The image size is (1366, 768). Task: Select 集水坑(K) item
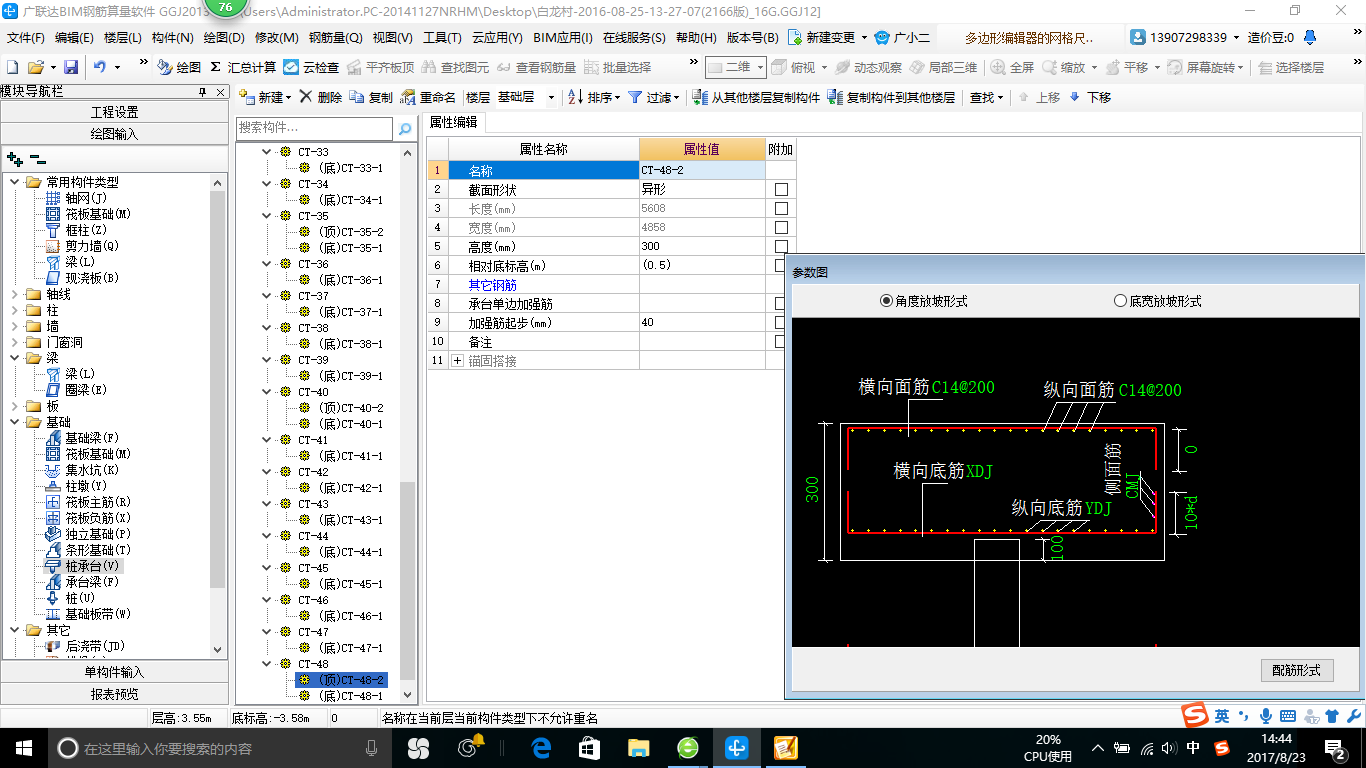pyautogui.click(x=92, y=470)
